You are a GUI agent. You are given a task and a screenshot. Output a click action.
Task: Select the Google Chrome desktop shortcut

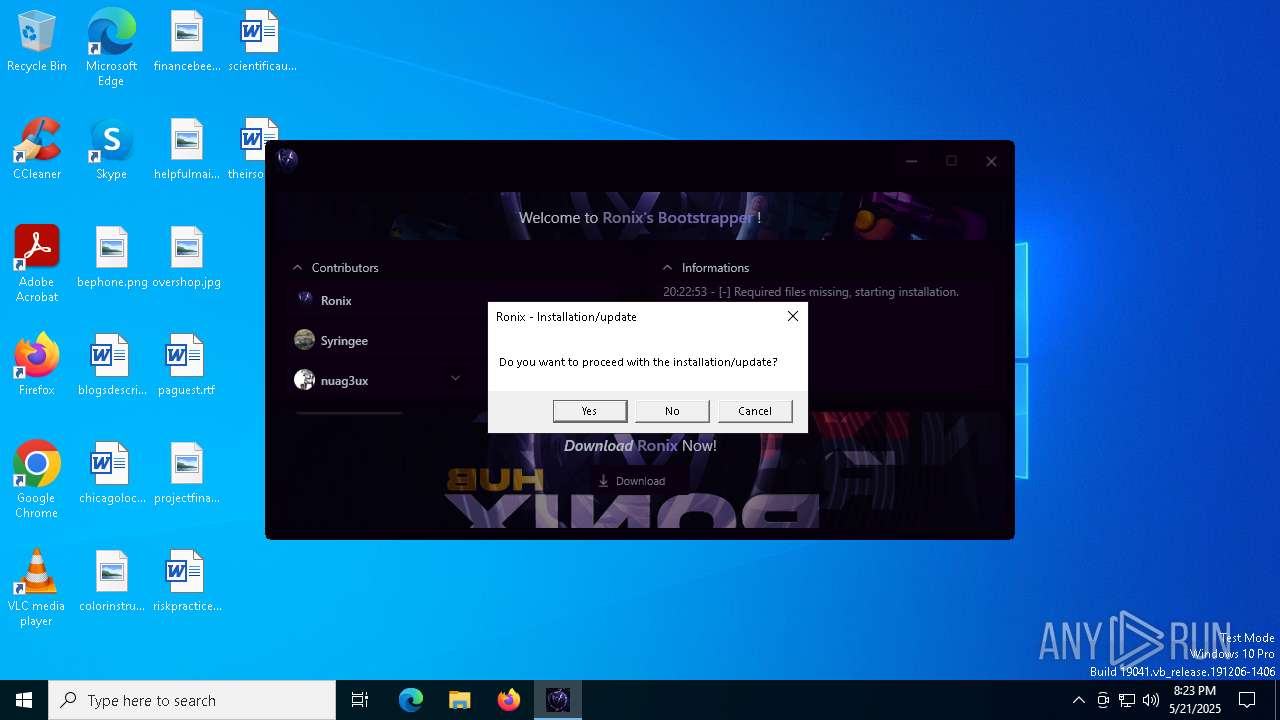click(x=37, y=480)
